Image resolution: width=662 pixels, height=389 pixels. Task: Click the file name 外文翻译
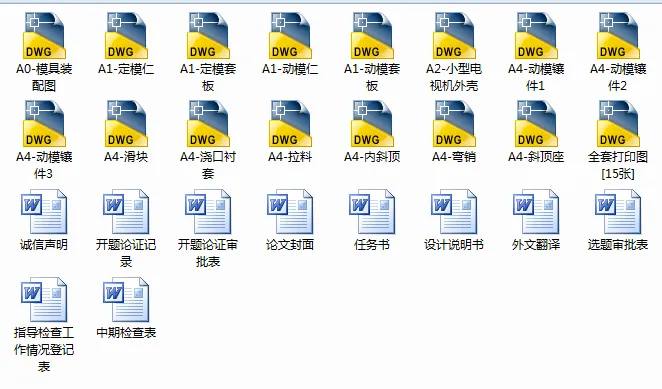535,245
